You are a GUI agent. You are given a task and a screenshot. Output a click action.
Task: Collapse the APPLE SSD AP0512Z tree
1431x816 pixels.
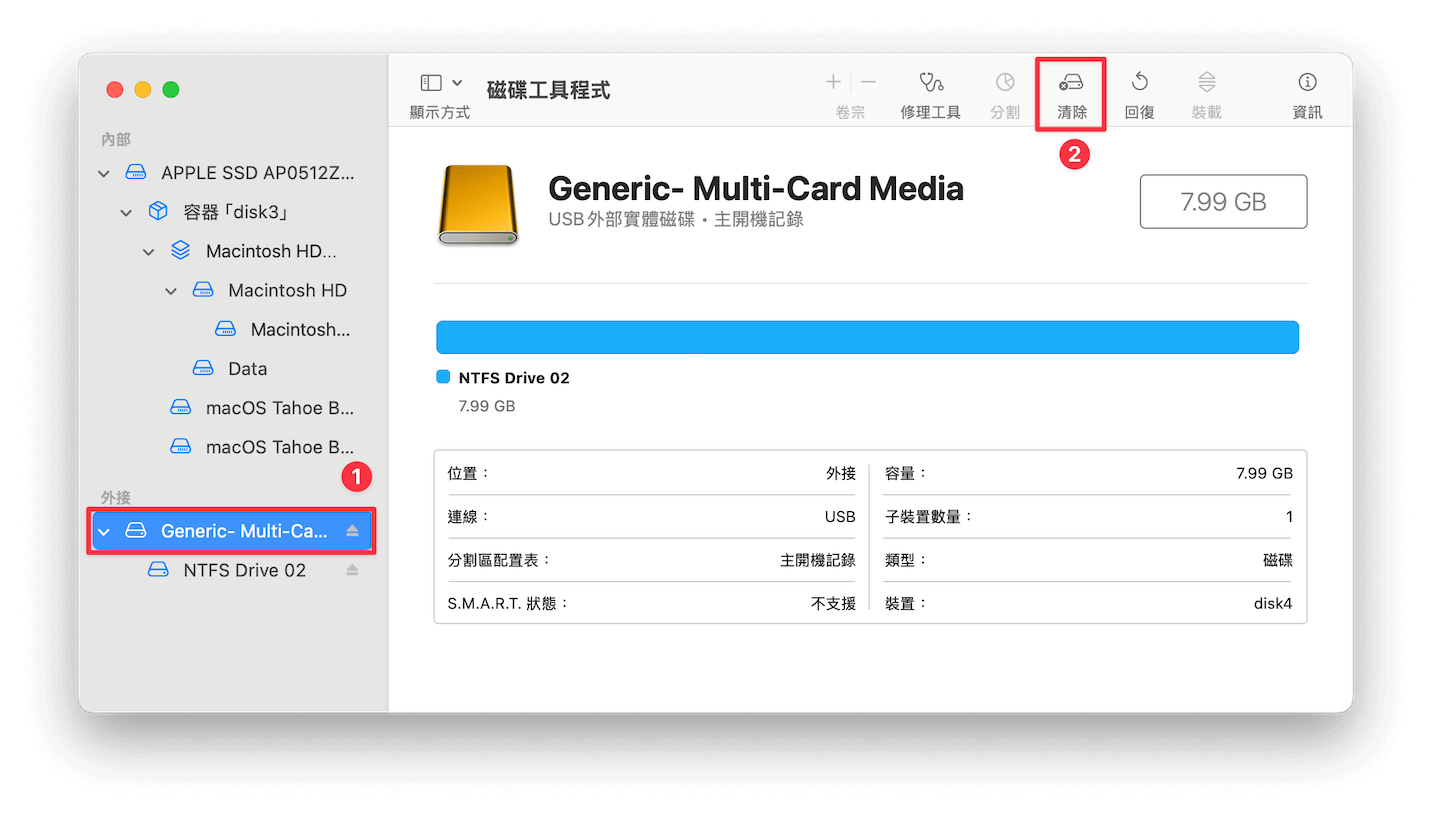[x=103, y=174]
